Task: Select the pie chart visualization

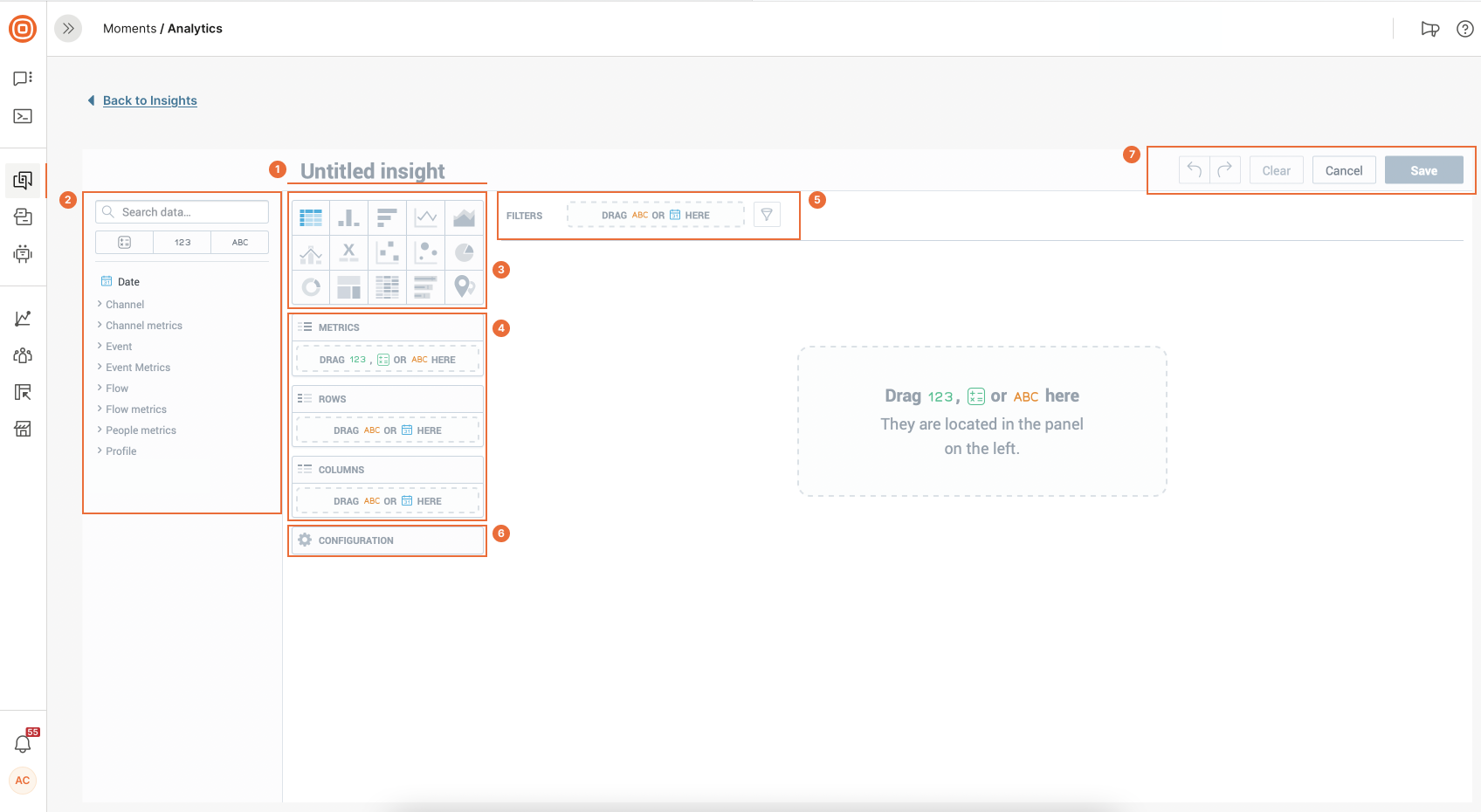Action: point(464,252)
